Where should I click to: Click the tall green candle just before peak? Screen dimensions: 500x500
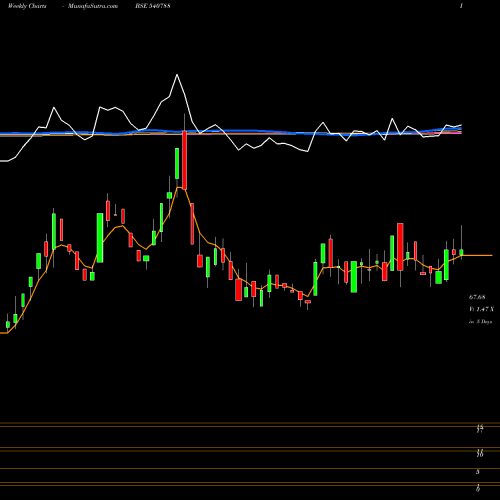[x=177, y=164]
